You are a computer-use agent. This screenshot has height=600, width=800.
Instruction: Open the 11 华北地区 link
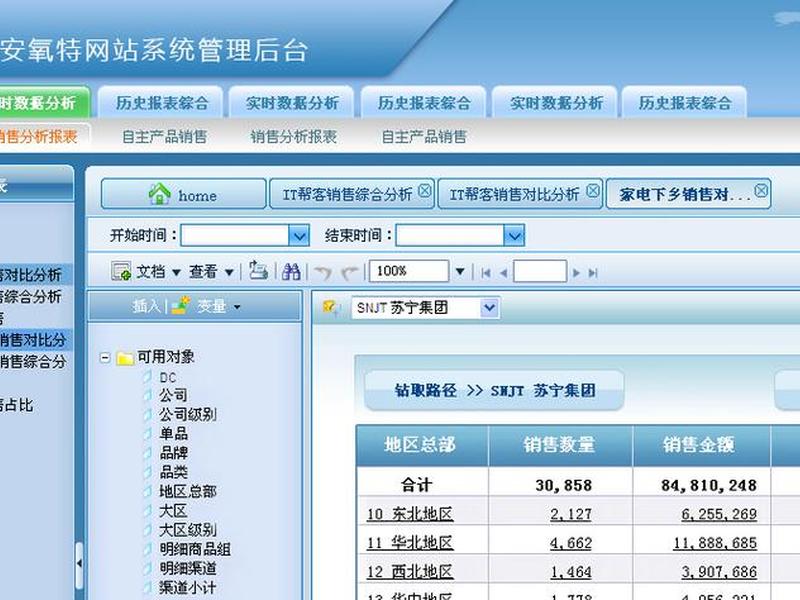410,543
